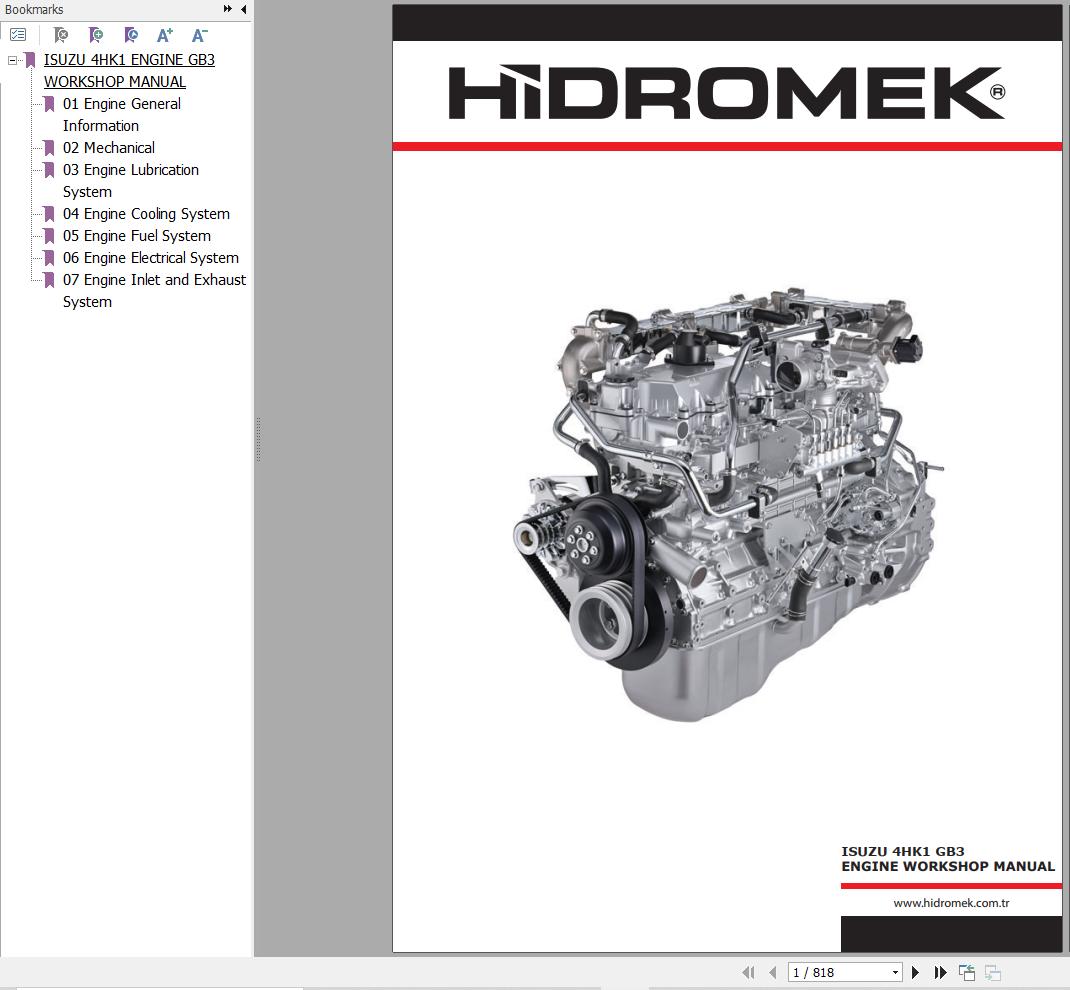Viewport: 1070px width, 990px height.
Task: Click the add new bookmark icon
Action: [95, 35]
